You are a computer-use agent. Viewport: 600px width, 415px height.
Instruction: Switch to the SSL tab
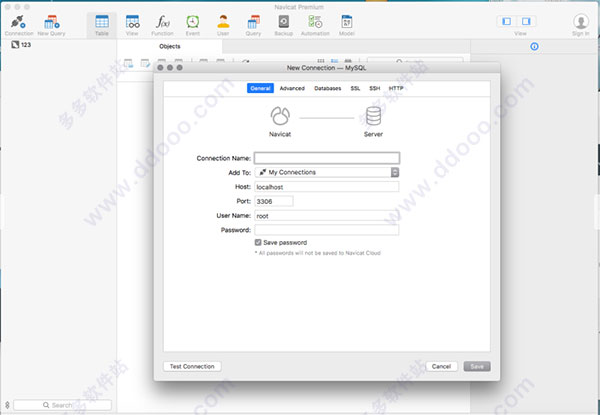click(355, 88)
